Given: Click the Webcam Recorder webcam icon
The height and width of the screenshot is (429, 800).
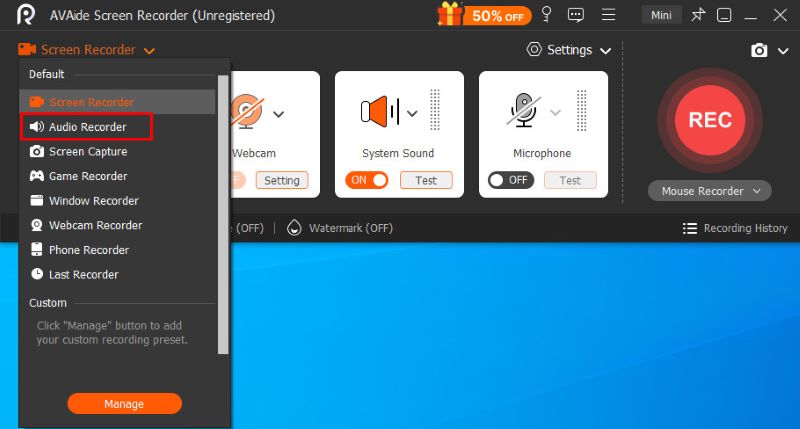Looking at the screenshot, I should 37,225.
